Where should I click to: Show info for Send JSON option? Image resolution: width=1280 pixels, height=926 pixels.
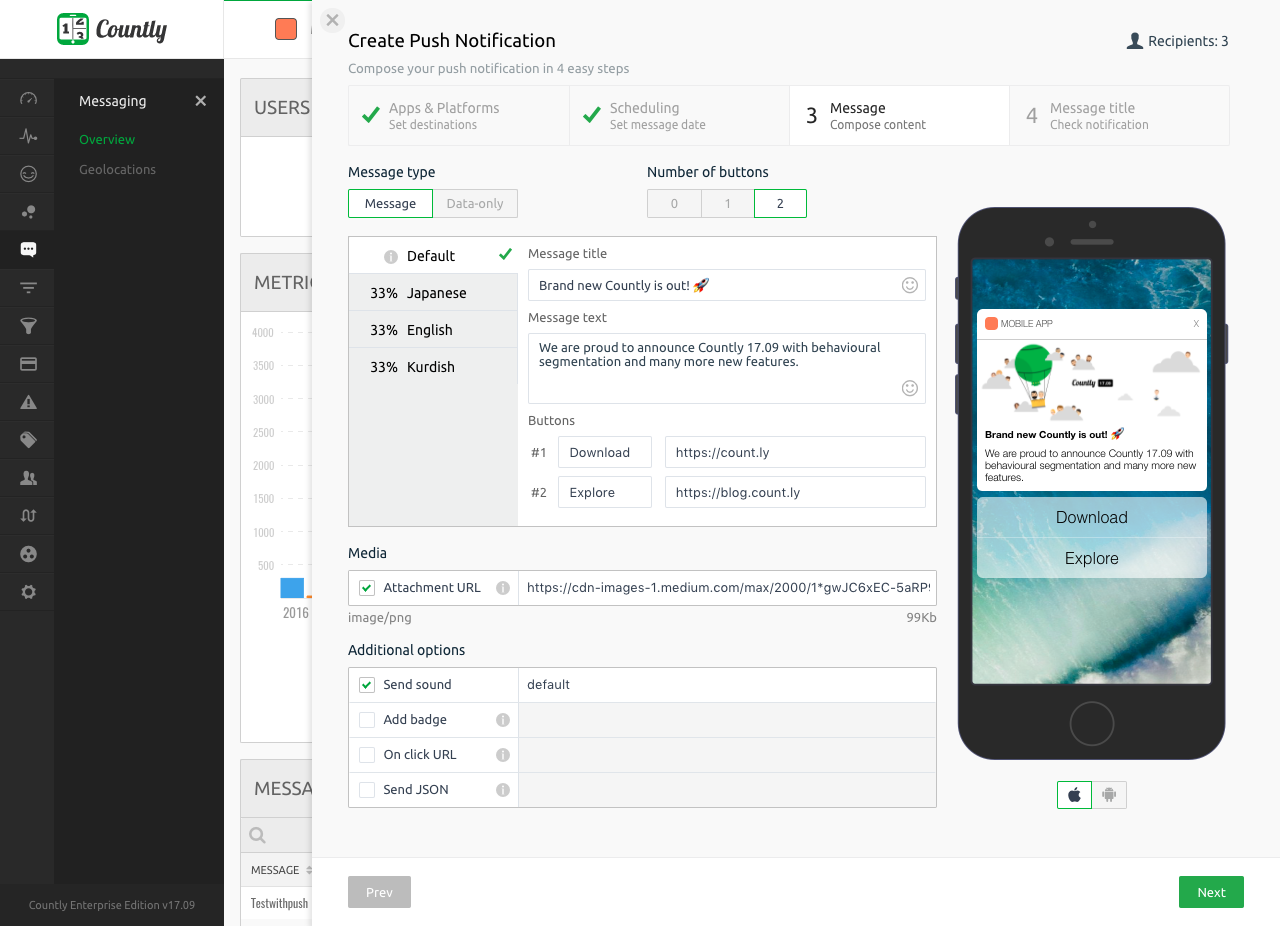click(x=503, y=790)
